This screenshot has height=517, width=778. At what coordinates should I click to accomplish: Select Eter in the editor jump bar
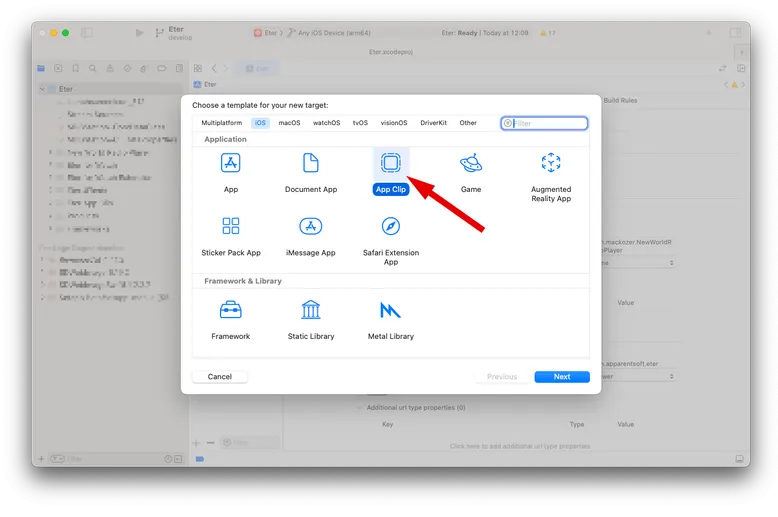[x=205, y=84]
